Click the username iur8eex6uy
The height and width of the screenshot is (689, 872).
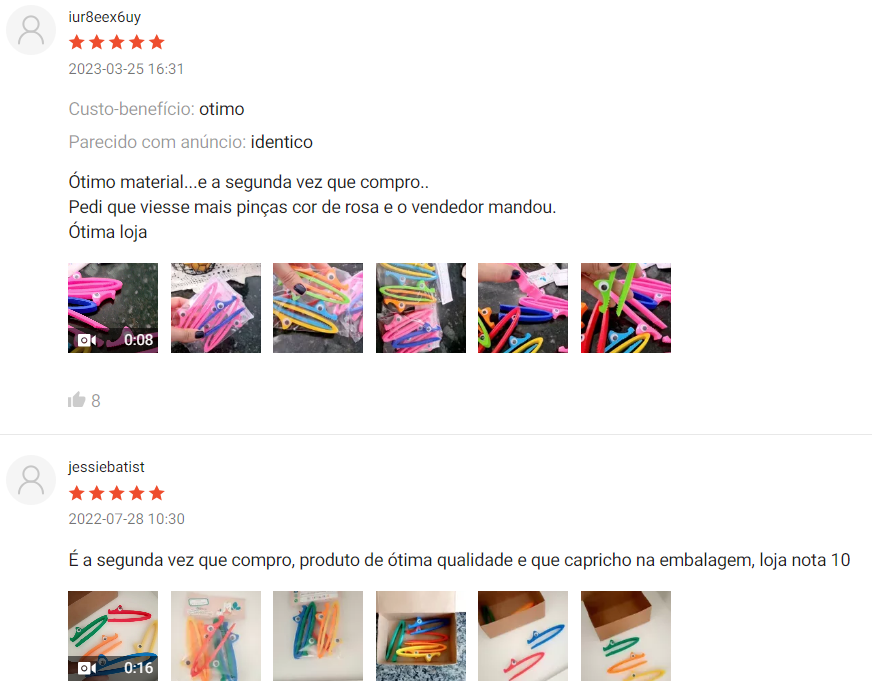coord(105,17)
